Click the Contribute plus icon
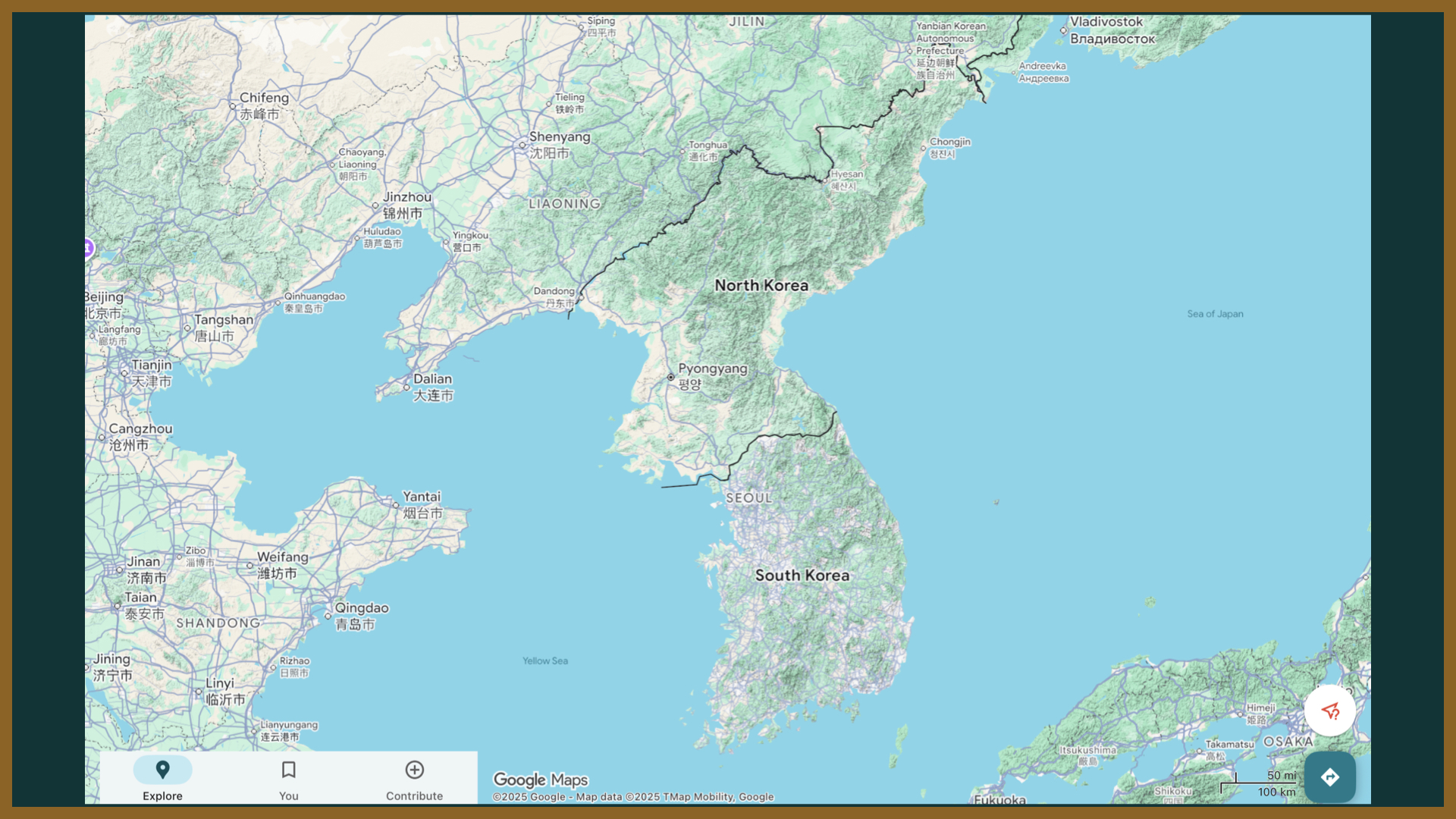Screen dimensions: 1456x819 pyautogui.click(x=414, y=769)
